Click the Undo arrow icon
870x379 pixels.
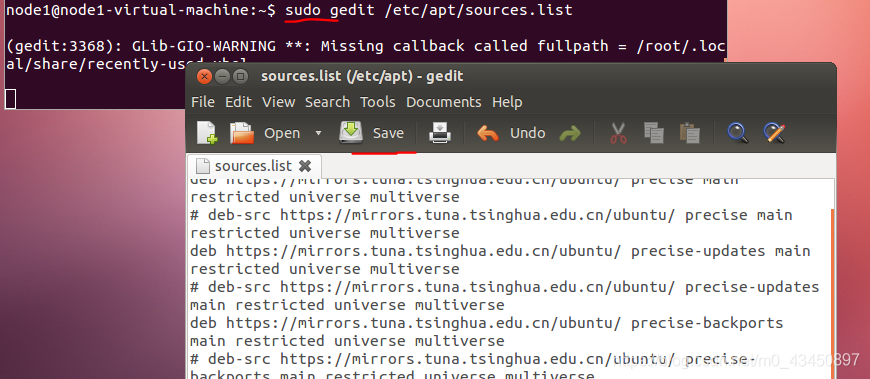click(x=488, y=133)
